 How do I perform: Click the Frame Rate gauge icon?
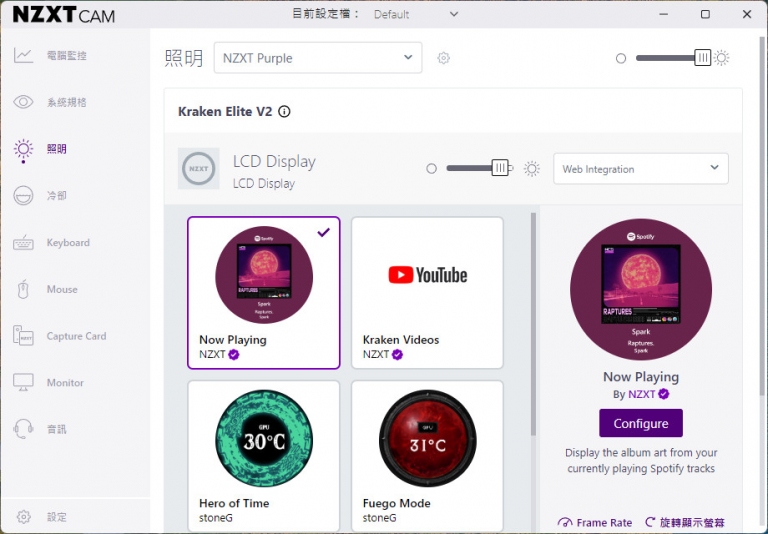tap(565, 522)
